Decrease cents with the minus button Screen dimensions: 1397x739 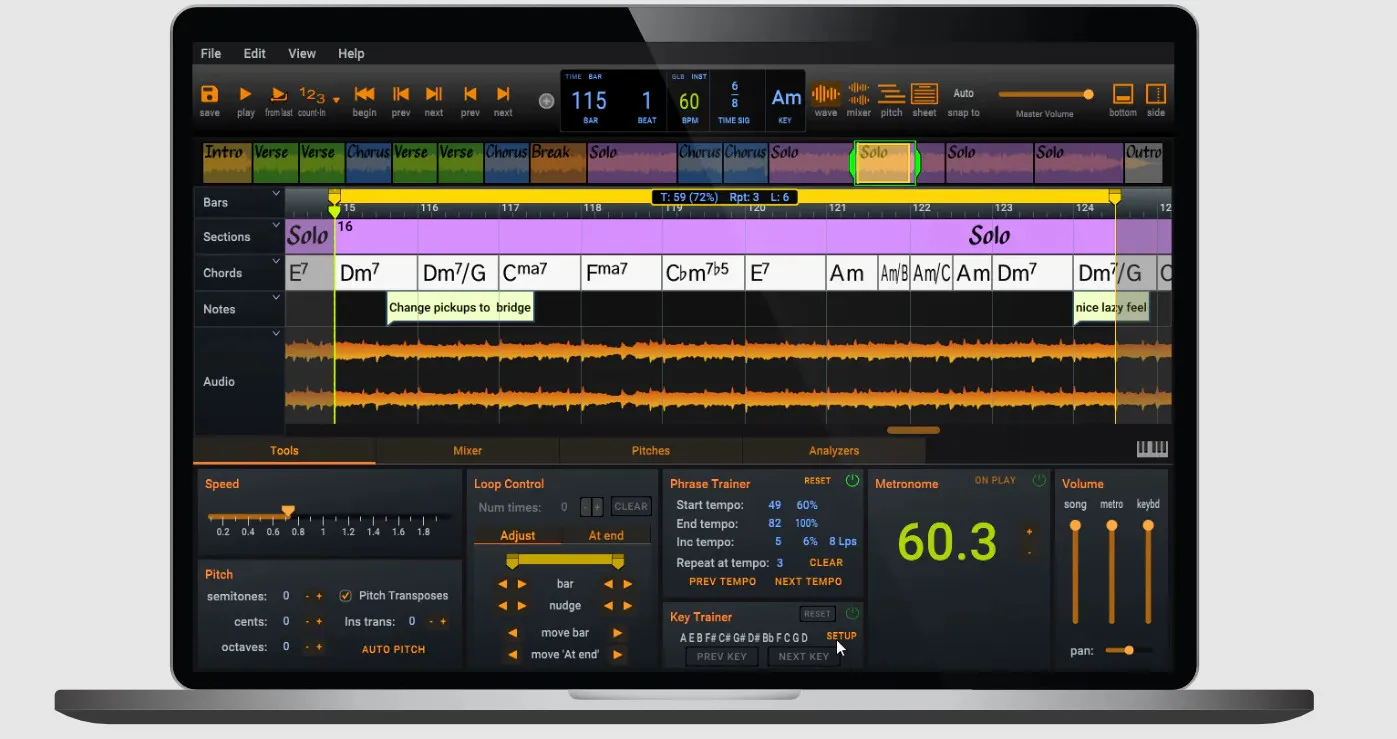[307, 622]
